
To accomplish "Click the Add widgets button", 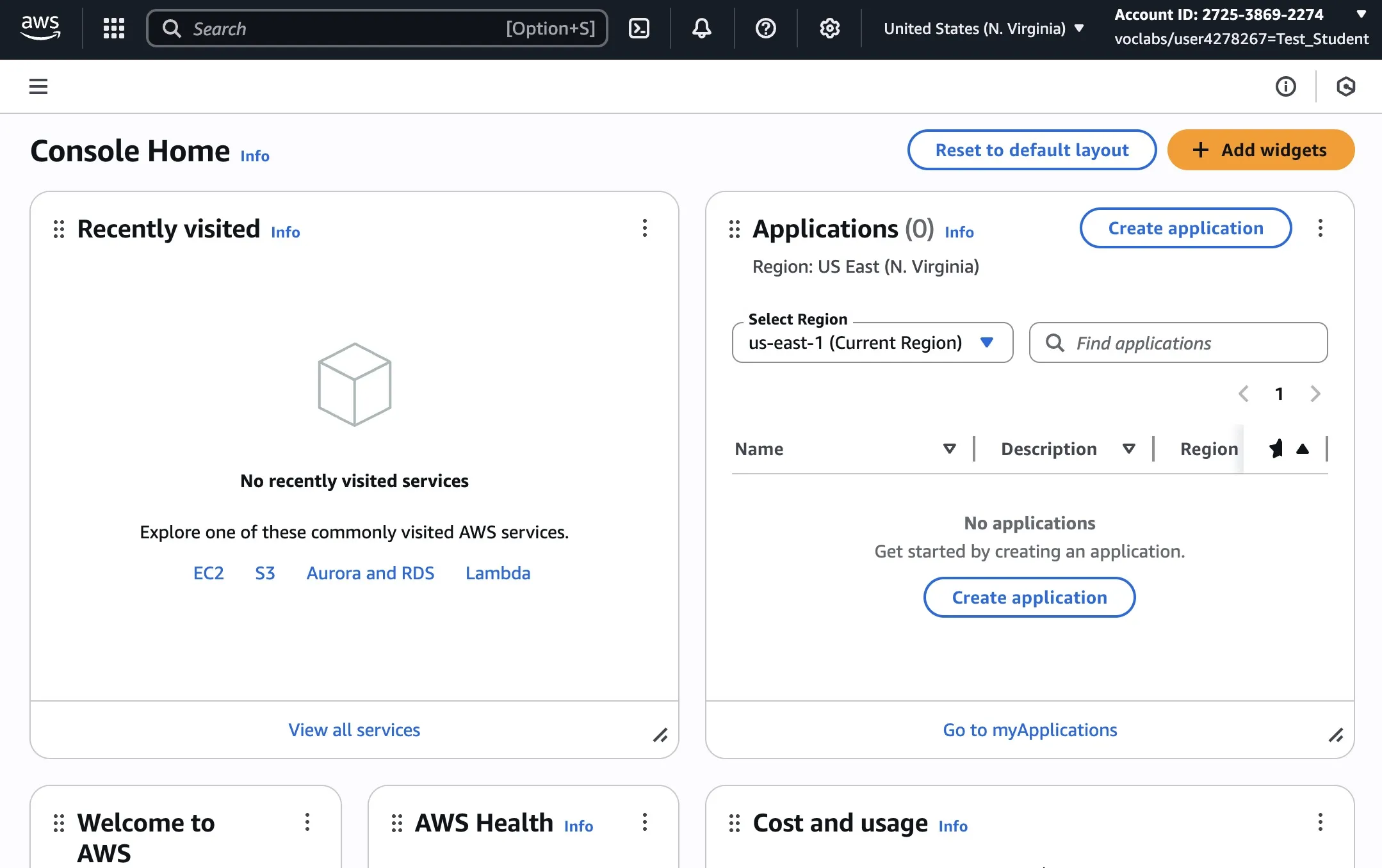I will pyautogui.click(x=1260, y=150).
